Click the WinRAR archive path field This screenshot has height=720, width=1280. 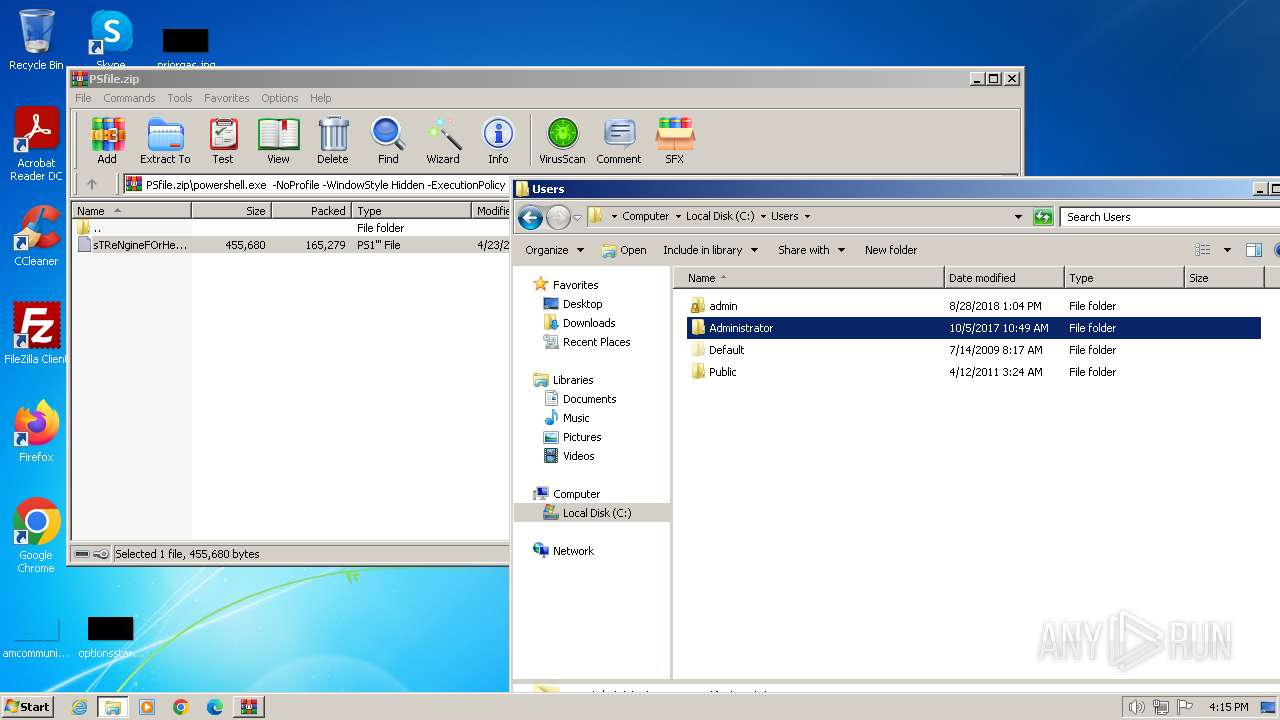pos(317,185)
